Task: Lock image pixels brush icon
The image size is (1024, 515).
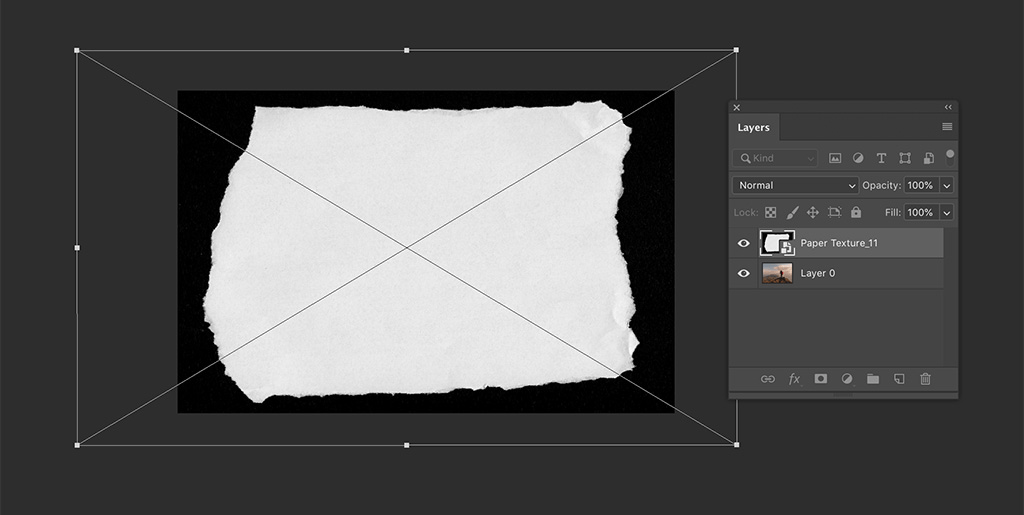Action: [792, 212]
